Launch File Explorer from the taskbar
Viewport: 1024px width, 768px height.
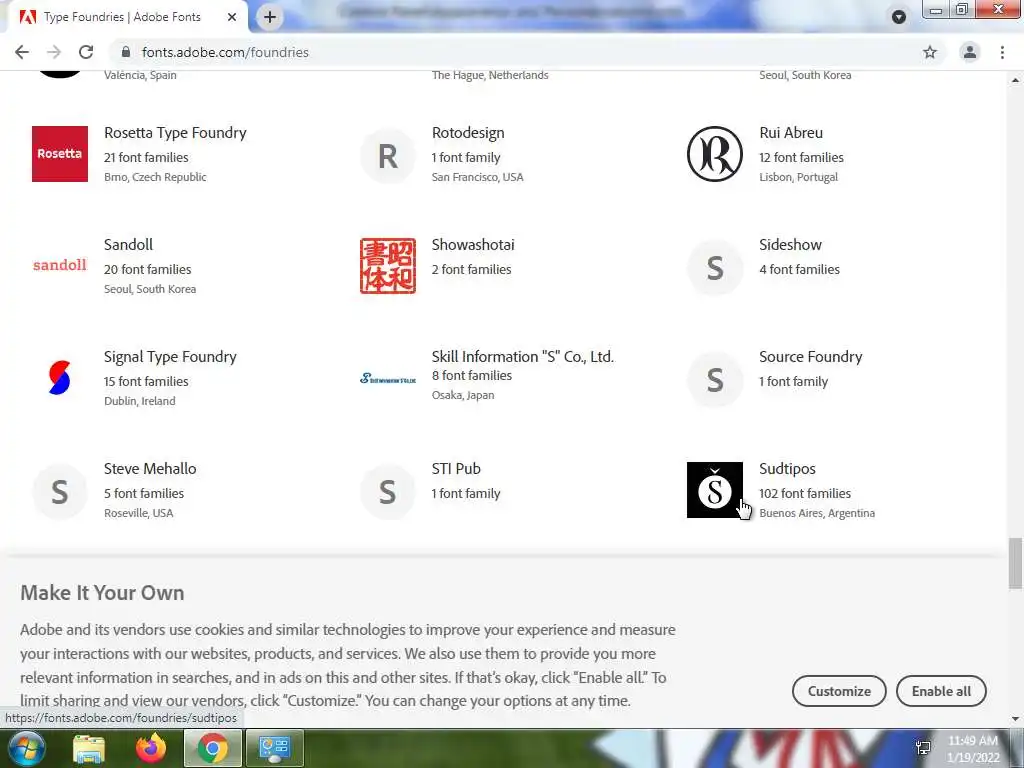(x=89, y=748)
